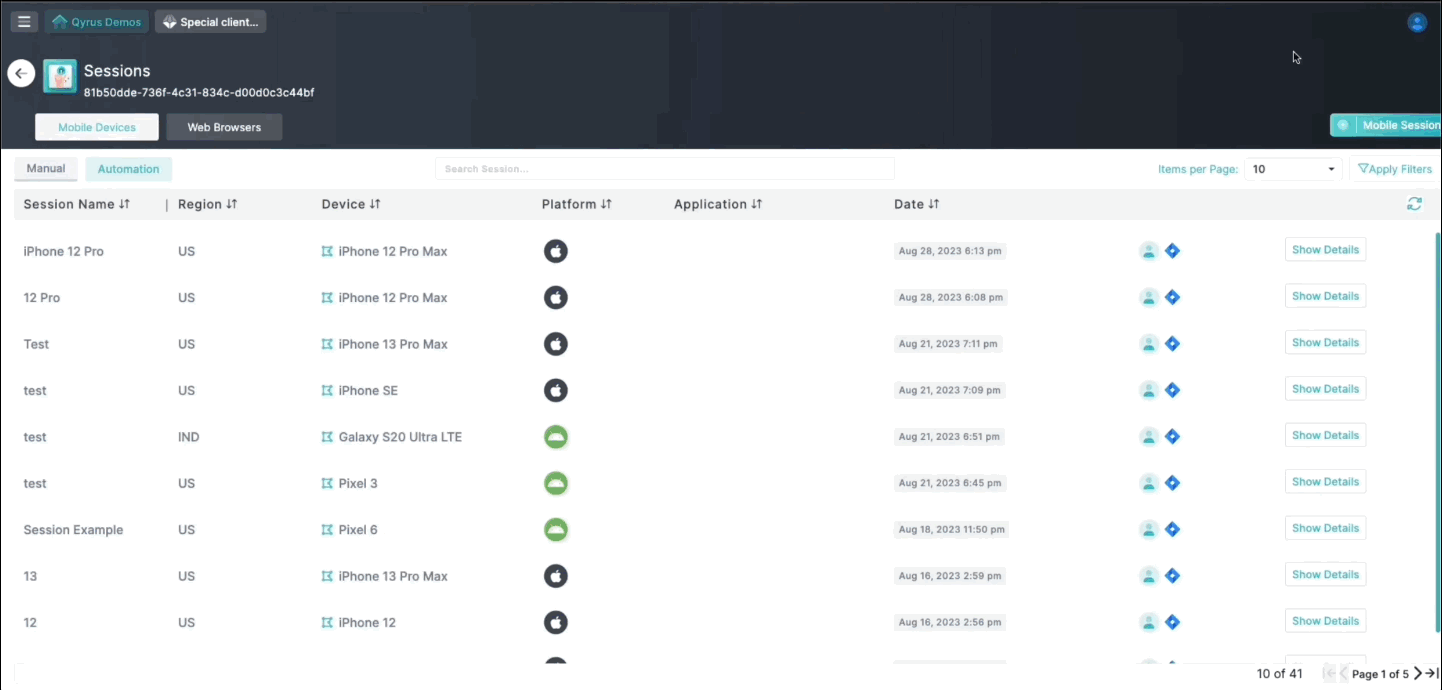Image resolution: width=1442 pixels, height=690 pixels.
Task: Switch to Manual sessions
Action: pyautogui.click(x=46, y=169)
